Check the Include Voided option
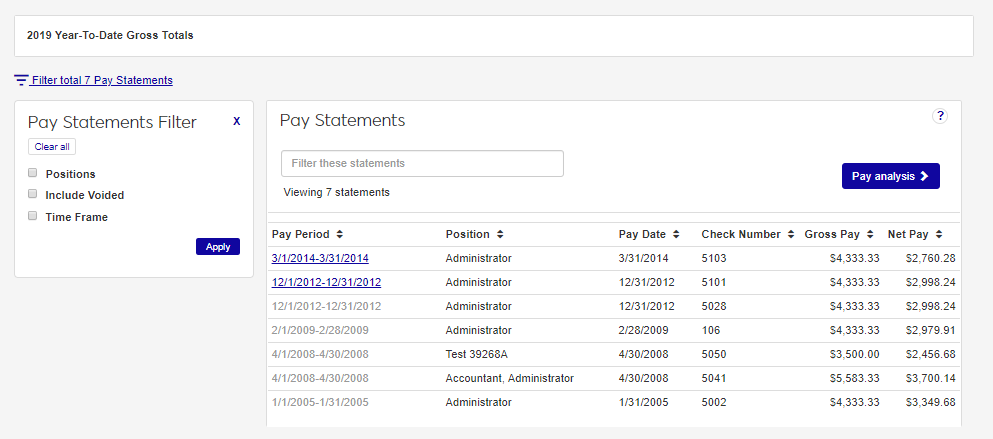The width and height of the screenshot is (993, 439). pos(33,194)
